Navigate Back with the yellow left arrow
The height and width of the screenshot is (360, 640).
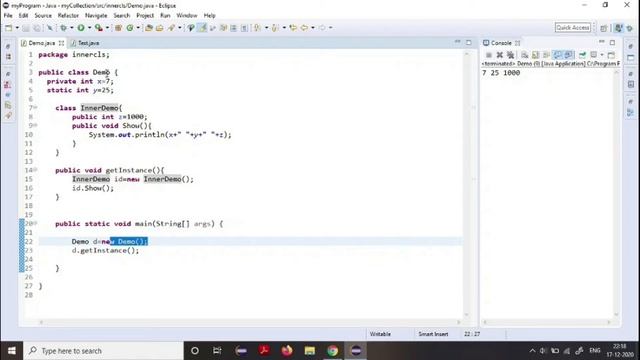tap(304, 28)
